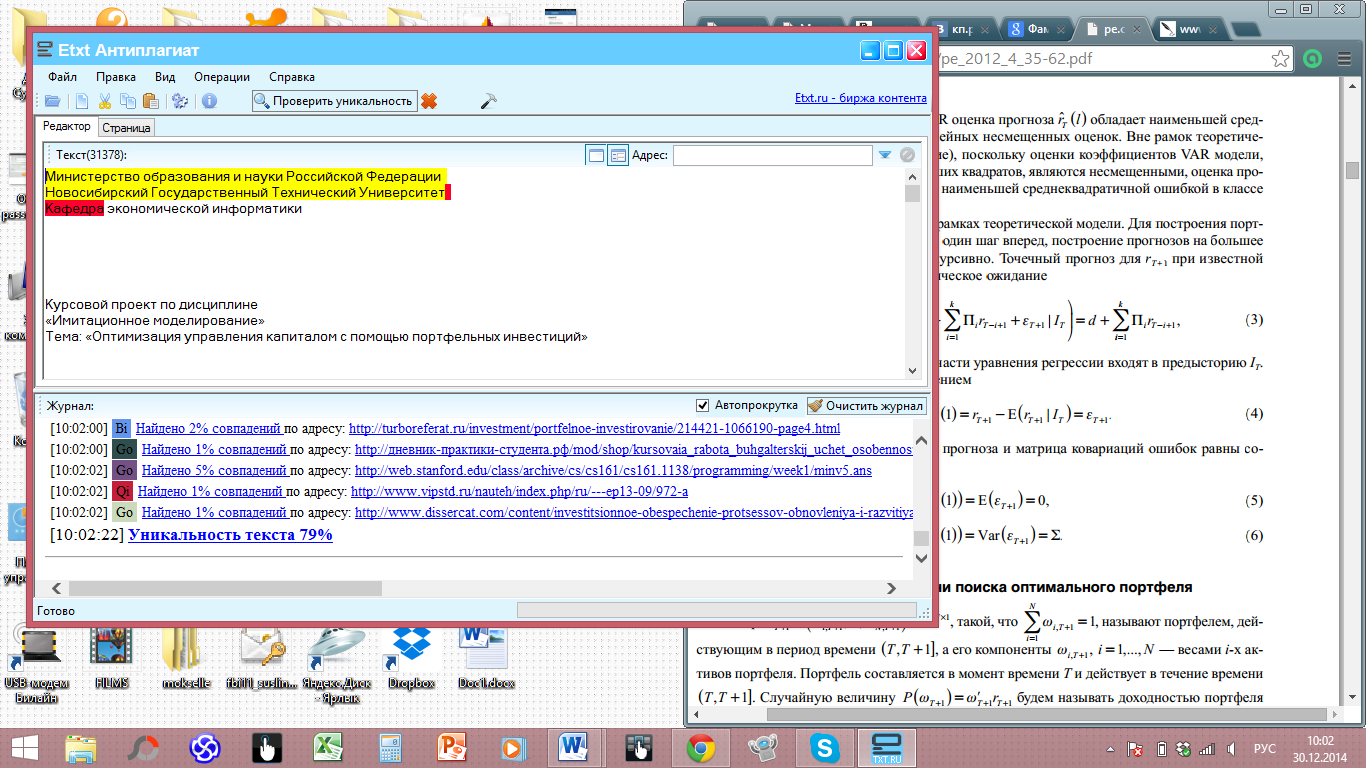Open the Файл menu

[x=62, y=77]
